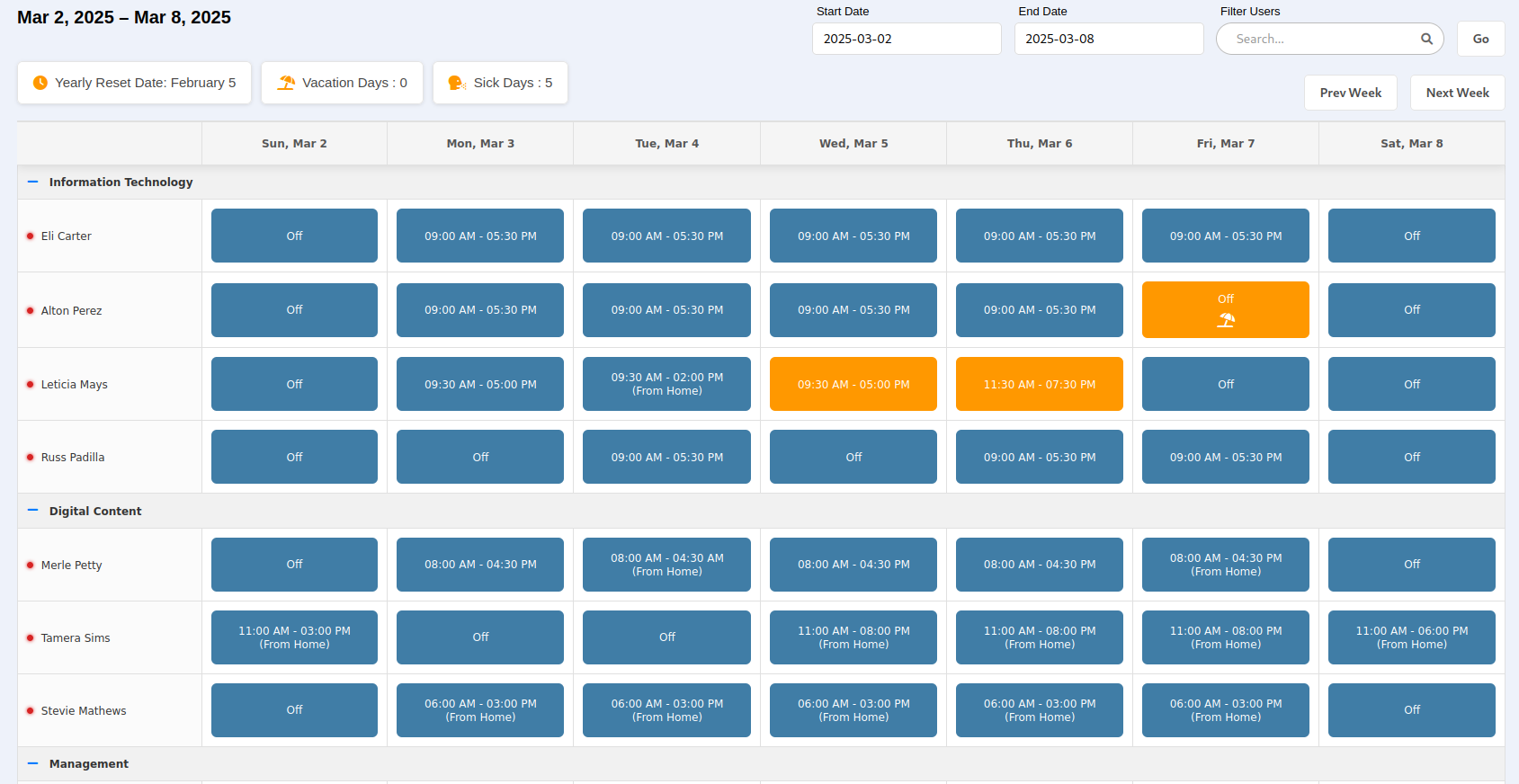Open the Sick Days card

tap(500, 83)
